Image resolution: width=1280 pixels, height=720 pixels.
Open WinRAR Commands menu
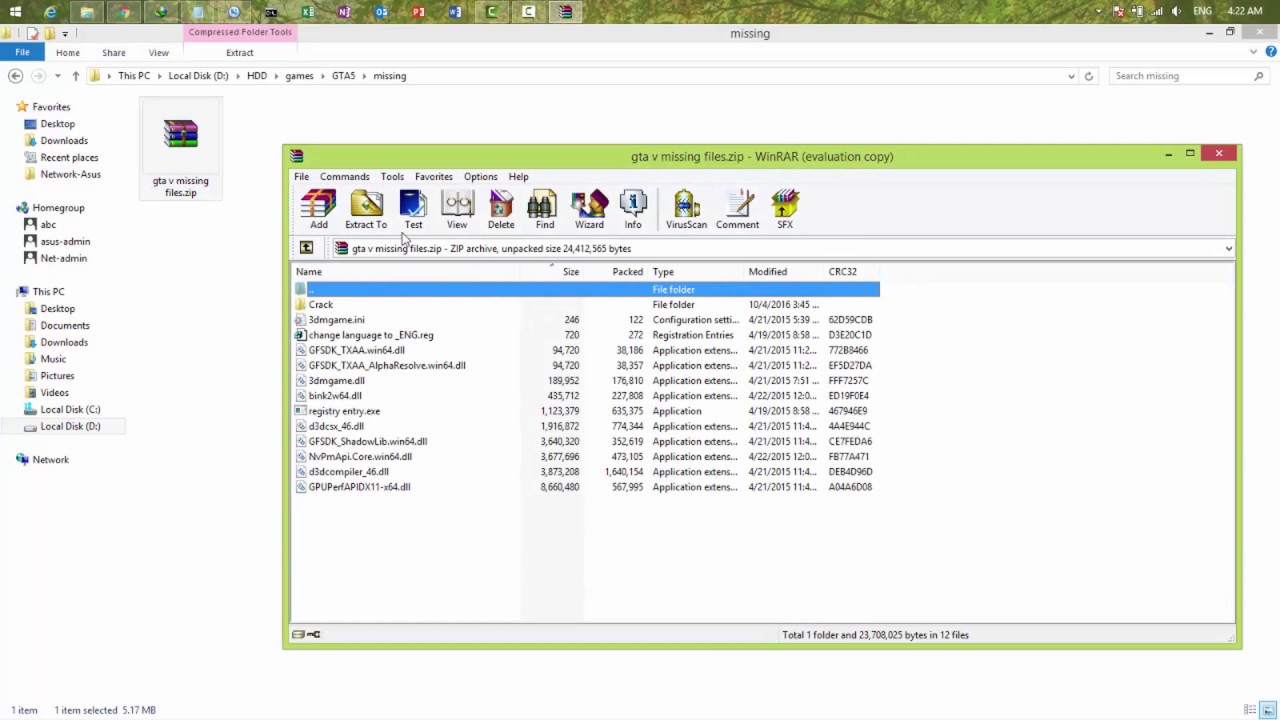[x=344, y=177]
